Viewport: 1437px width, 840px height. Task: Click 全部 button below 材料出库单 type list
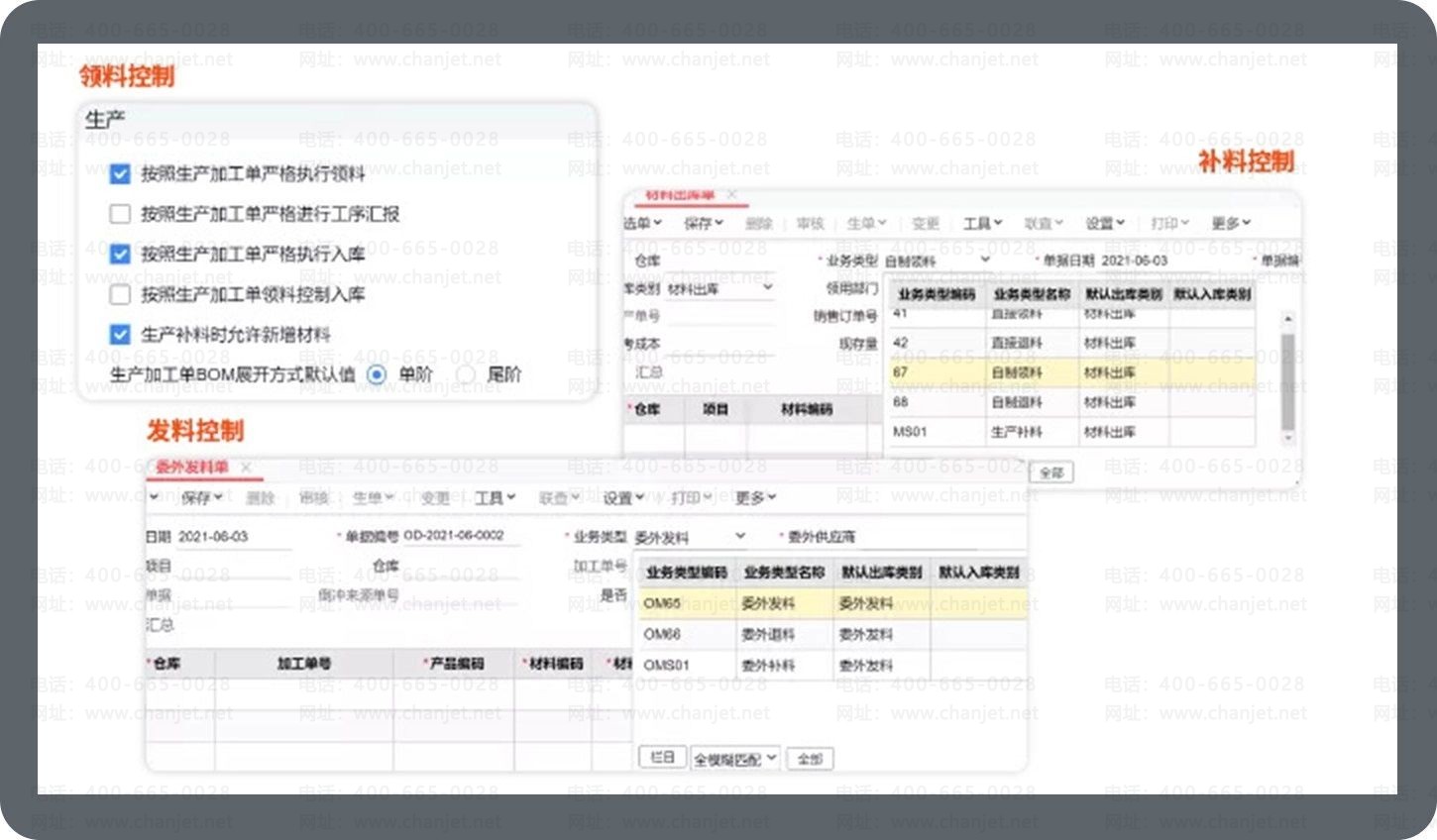coord(1051,473)
